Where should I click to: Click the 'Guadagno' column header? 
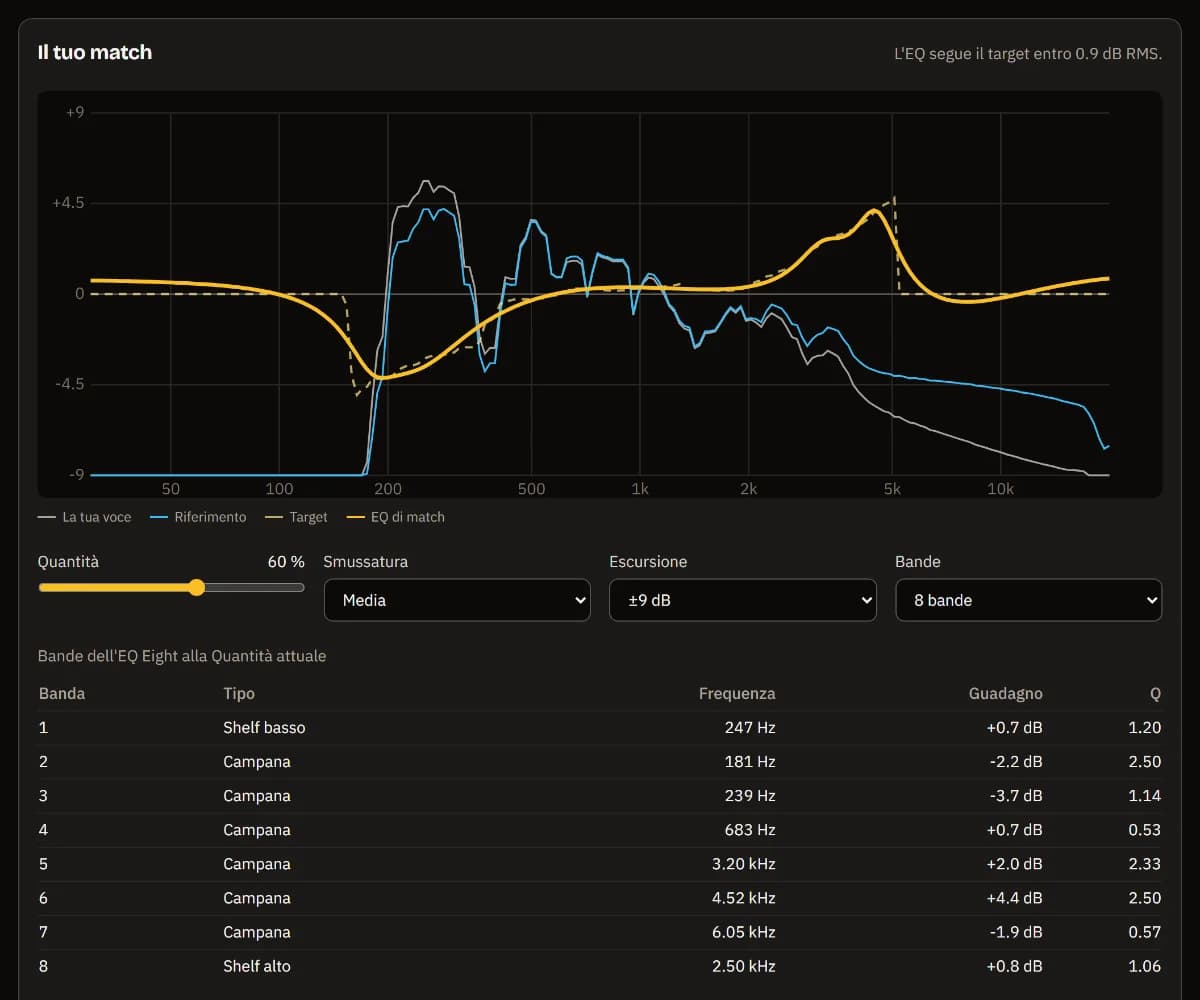click(1006, 693)
